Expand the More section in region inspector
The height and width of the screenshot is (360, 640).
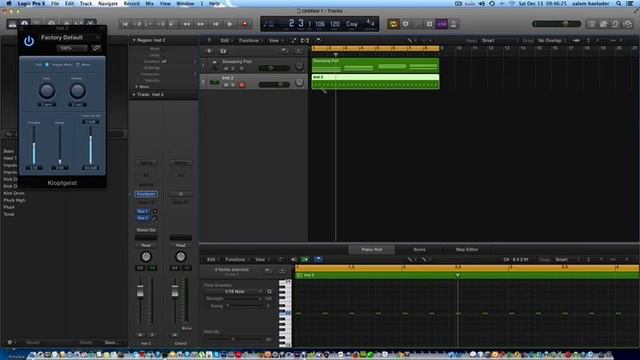(x=136, y=87)
